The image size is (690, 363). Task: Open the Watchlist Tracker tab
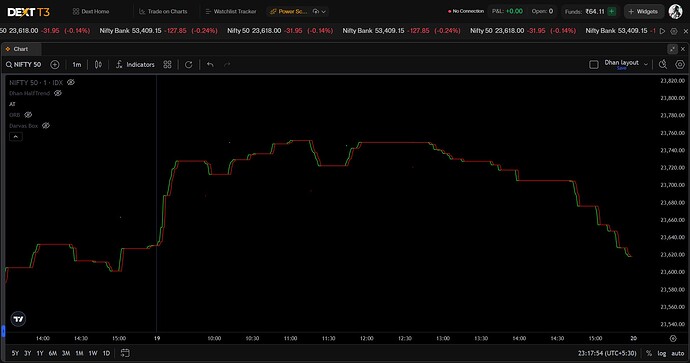point(231,11)
